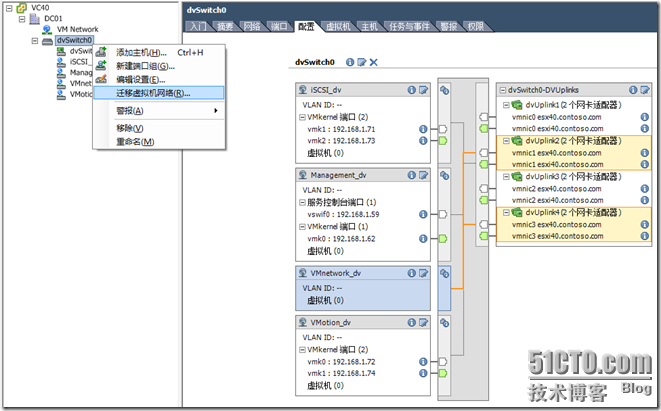Open info icon of VMnetwork_dv port group
This screenshot has width=661, height=411.
coord(412,273)
